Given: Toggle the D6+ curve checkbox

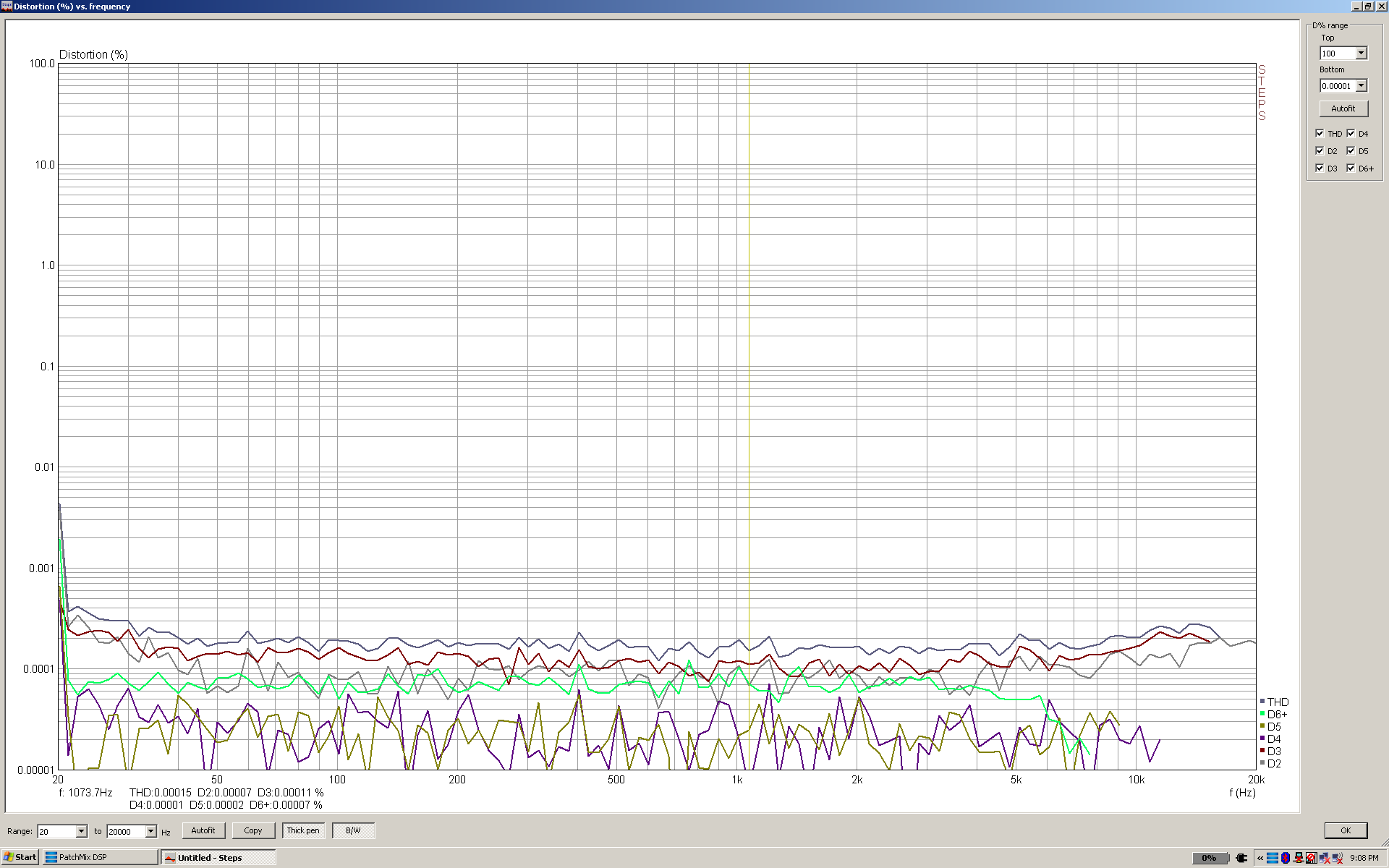Looking at the screenshot, I should pos(1351,168).
